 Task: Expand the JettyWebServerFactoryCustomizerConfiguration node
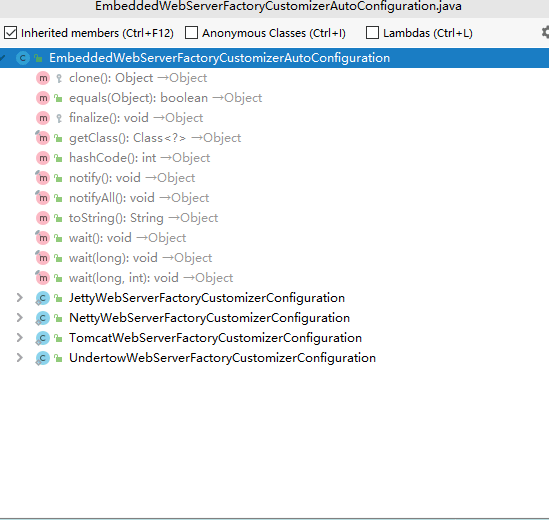20,298
